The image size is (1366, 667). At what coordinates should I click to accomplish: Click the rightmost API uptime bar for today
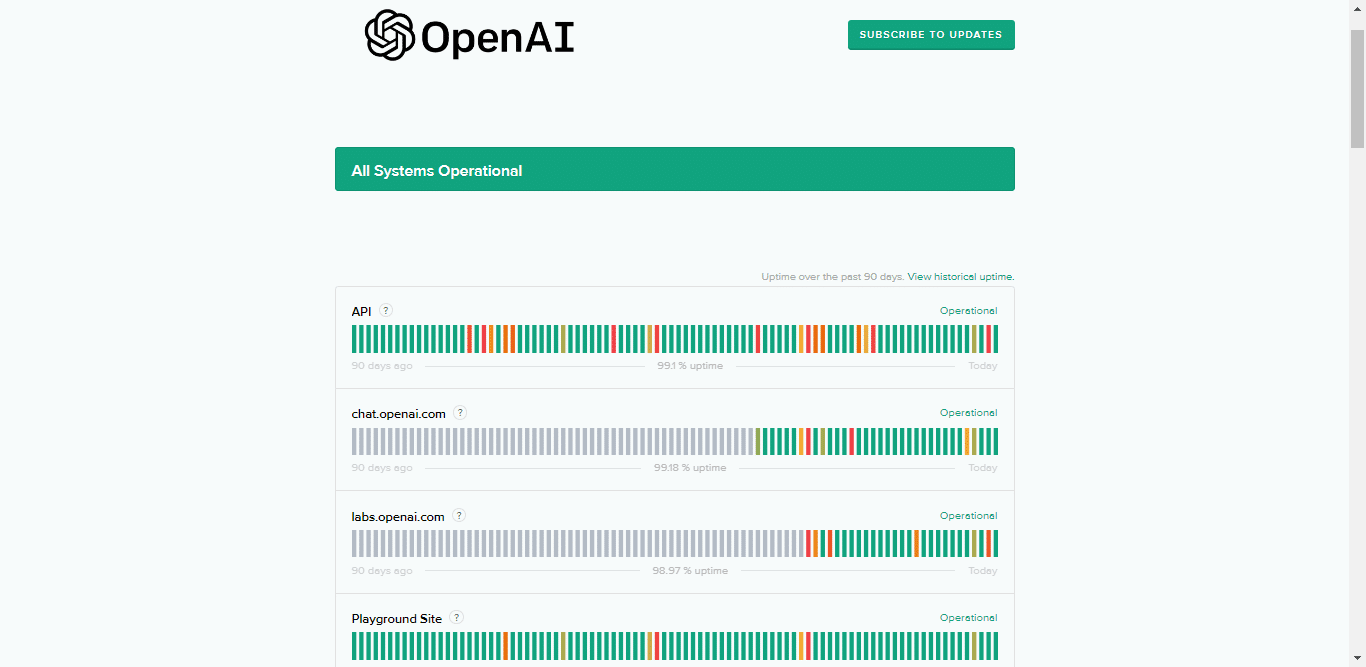[x=995, y=339]
